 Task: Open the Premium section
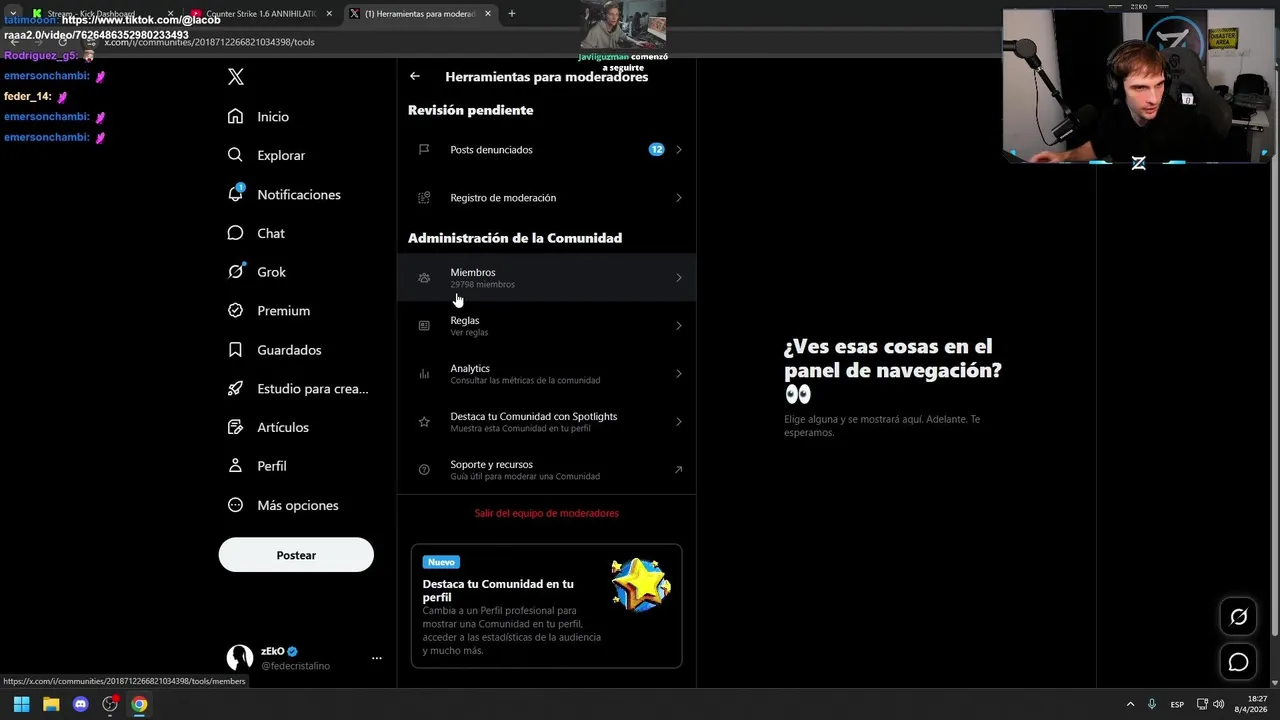(268, 311)
